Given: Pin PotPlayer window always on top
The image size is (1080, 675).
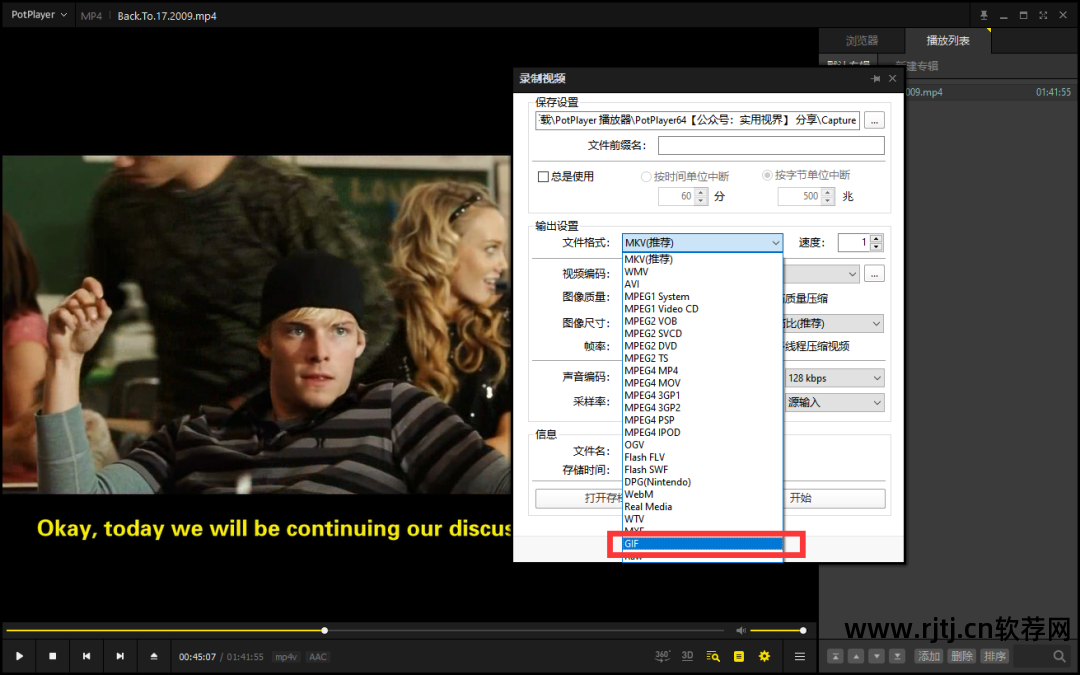Looking at the screenshot, I should point(984,15).
